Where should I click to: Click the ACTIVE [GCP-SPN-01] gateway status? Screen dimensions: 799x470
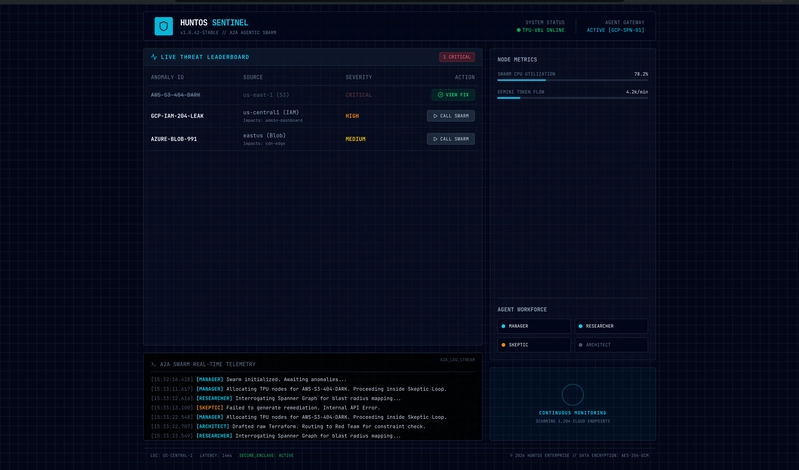(x=616, y=31)
